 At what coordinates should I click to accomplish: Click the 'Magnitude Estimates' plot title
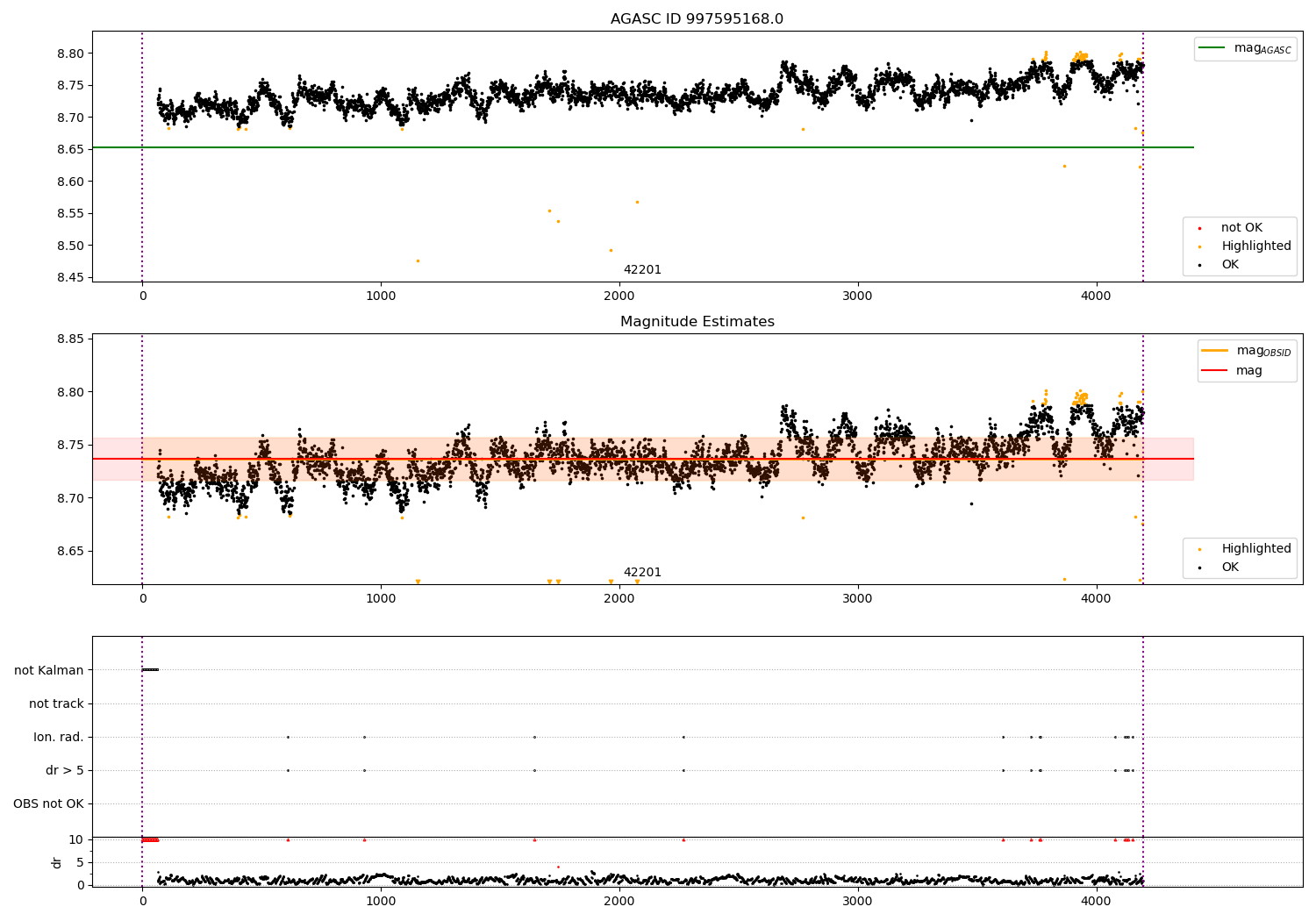pyautogui.click(x=697, y=322)
